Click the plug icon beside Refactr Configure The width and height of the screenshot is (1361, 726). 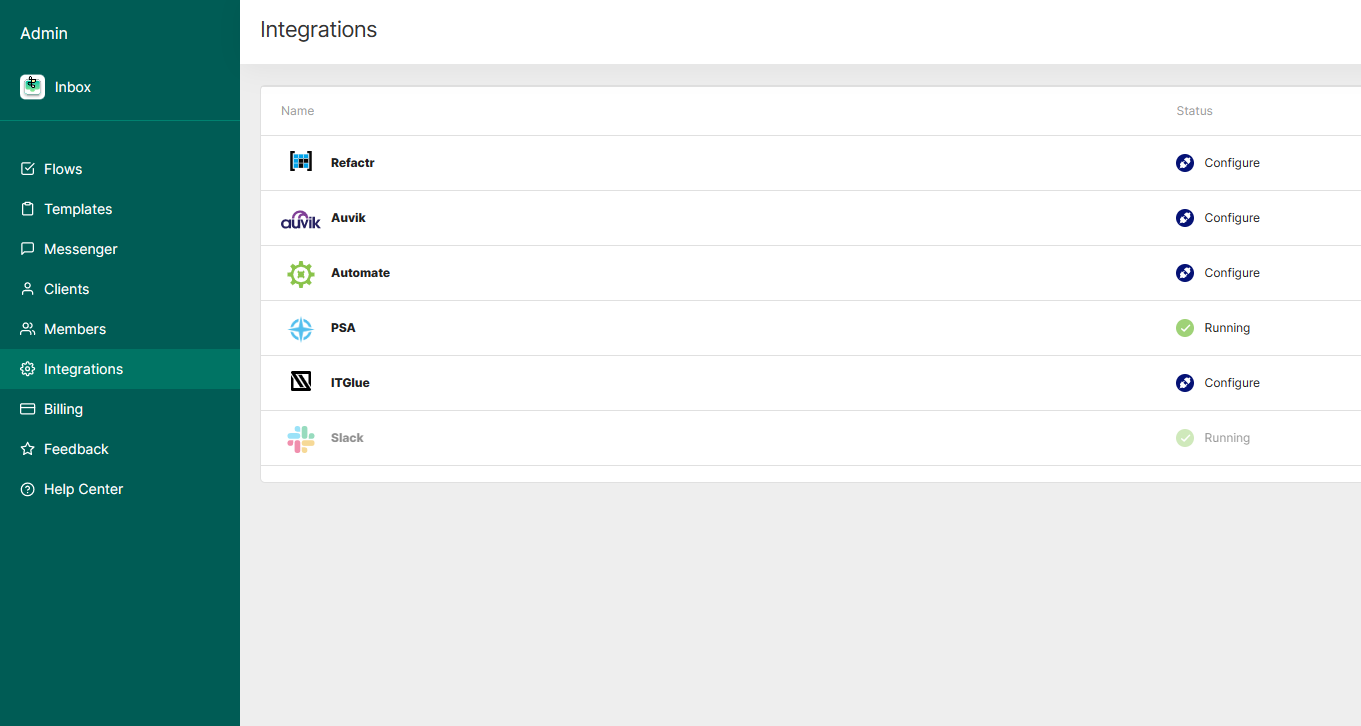(1185, 163)
